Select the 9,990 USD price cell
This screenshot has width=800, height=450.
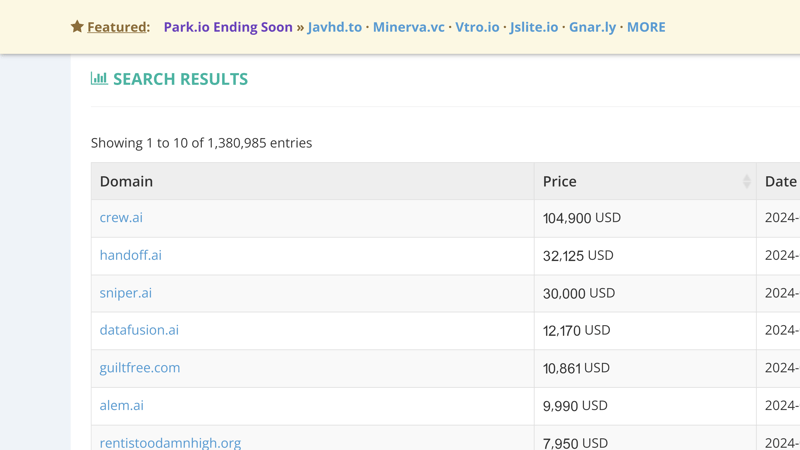point(645,406)
